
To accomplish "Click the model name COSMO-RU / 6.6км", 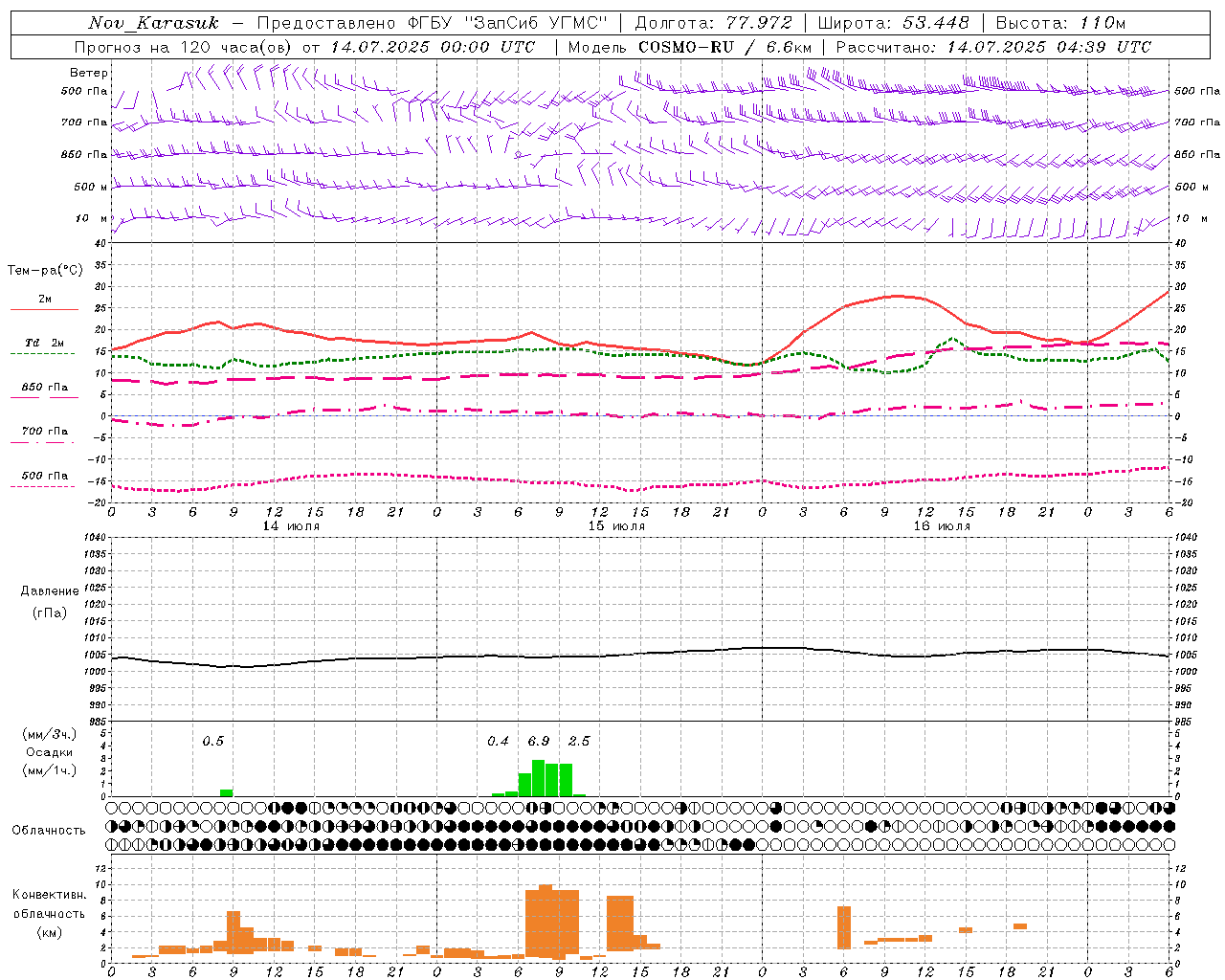I will (x=725, y=47).
